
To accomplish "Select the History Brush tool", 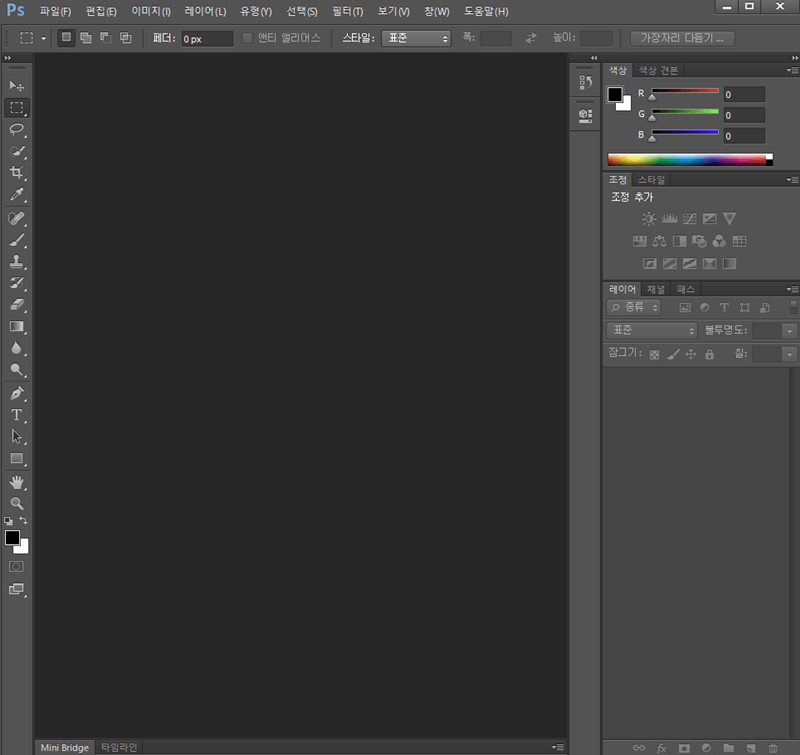I will pyautogui.click(x=16, y=283).
